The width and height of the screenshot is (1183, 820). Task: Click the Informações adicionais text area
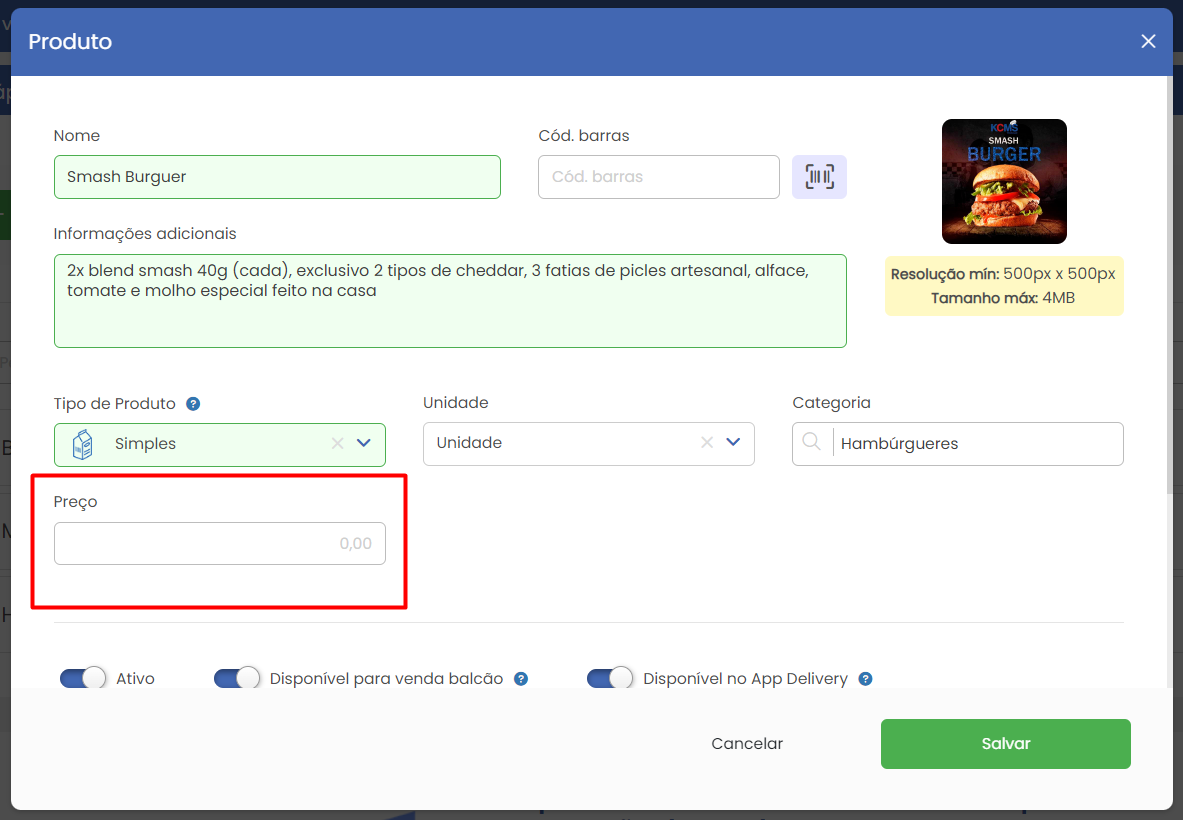tap(450, 301)
